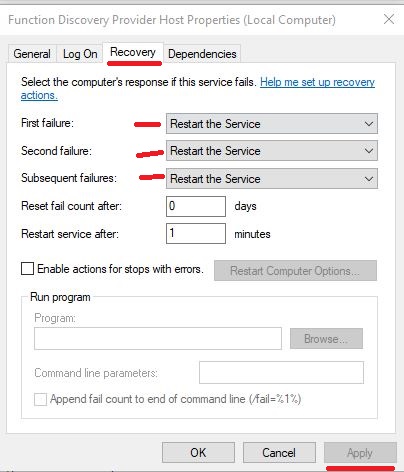Viewport: 404px width, 472px height.
Task: Switch to the General tab
Action: coord(32,54)
